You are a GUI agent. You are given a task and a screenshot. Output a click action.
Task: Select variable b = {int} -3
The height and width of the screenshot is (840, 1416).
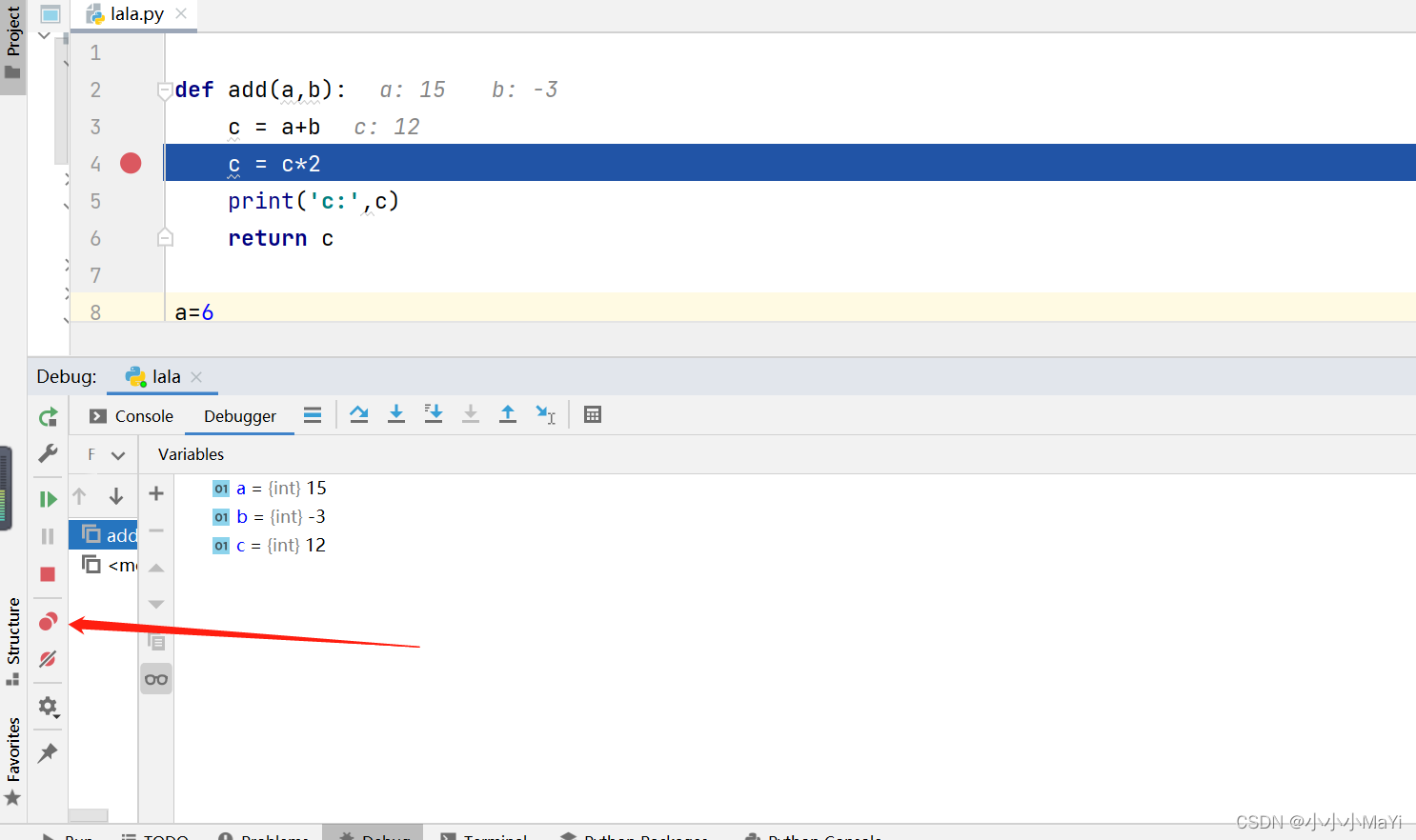pos(270,517)
